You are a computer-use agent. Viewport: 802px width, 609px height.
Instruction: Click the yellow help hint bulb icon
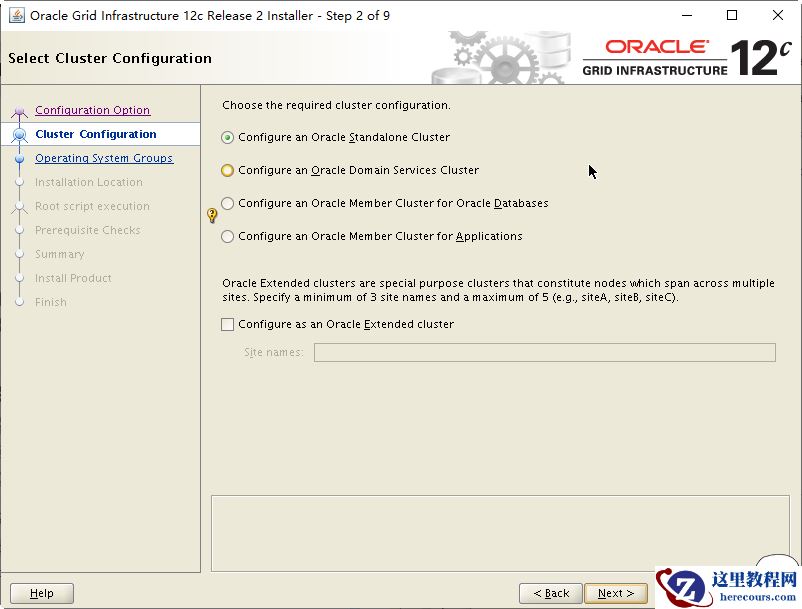[212, 215]
